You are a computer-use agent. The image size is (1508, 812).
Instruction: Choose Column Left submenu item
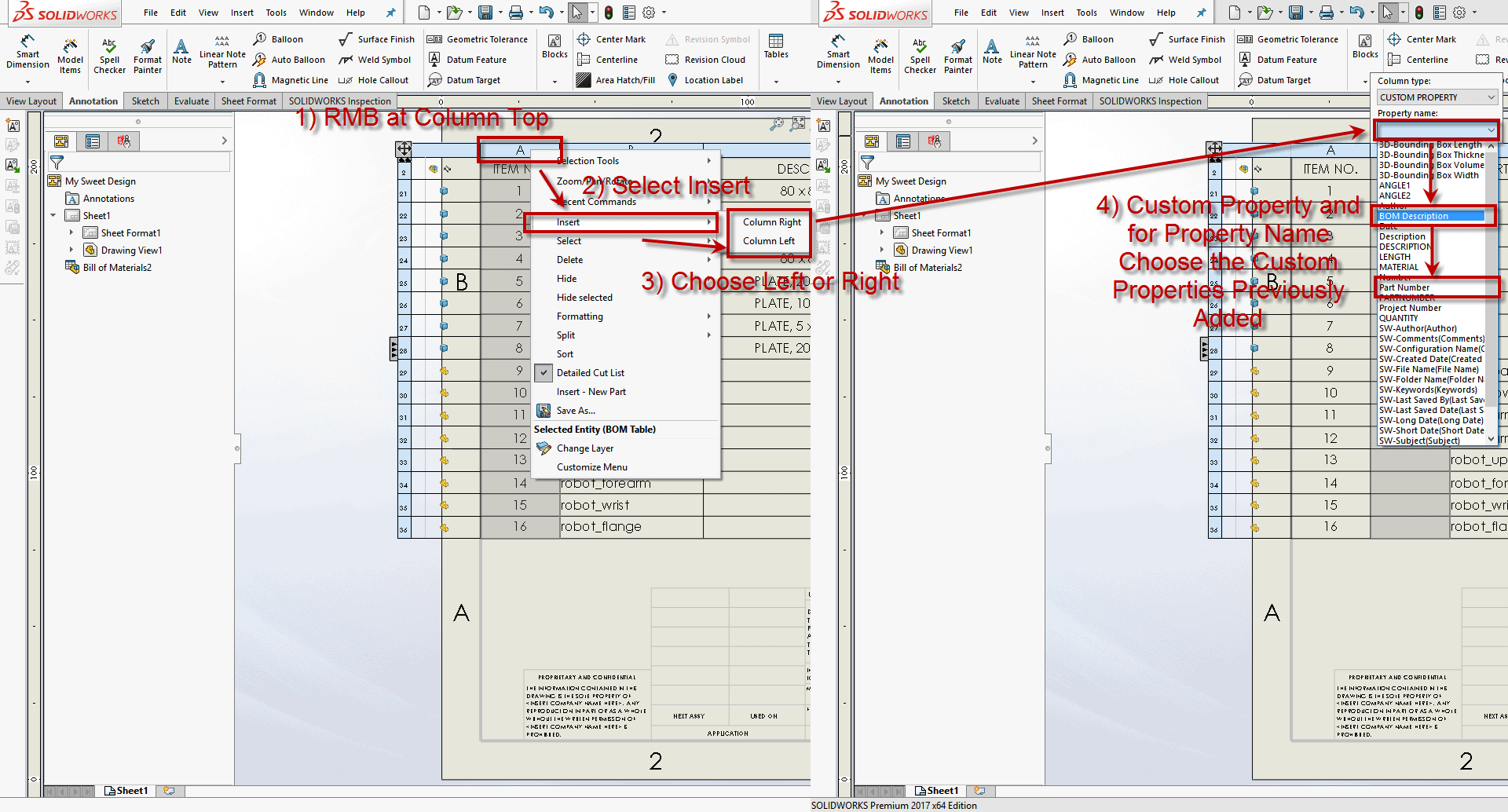click(769, 241)
